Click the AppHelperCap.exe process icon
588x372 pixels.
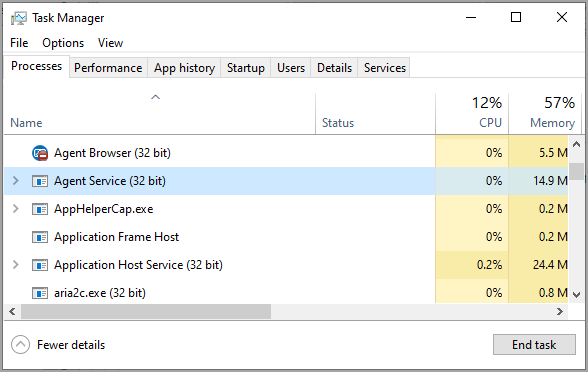(x=40, y=209)
